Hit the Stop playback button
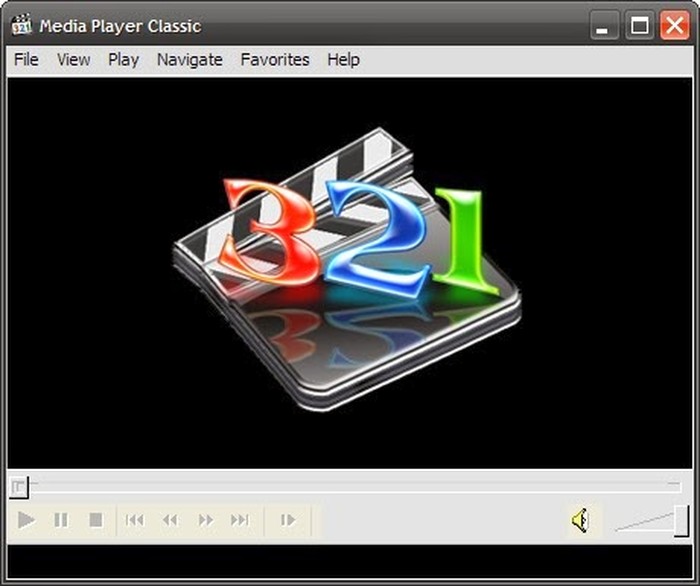 pyautogui.click(x=96, y=520)
